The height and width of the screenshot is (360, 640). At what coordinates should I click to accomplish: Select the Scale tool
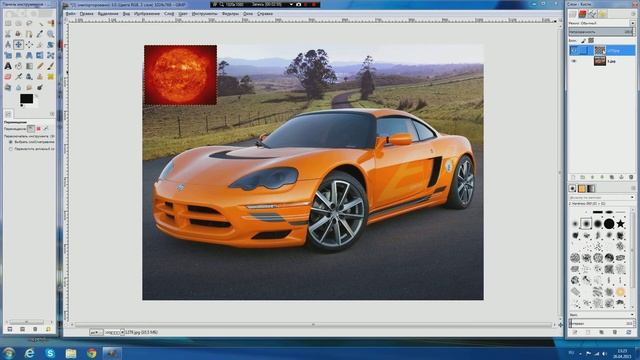tap(8, 55)
